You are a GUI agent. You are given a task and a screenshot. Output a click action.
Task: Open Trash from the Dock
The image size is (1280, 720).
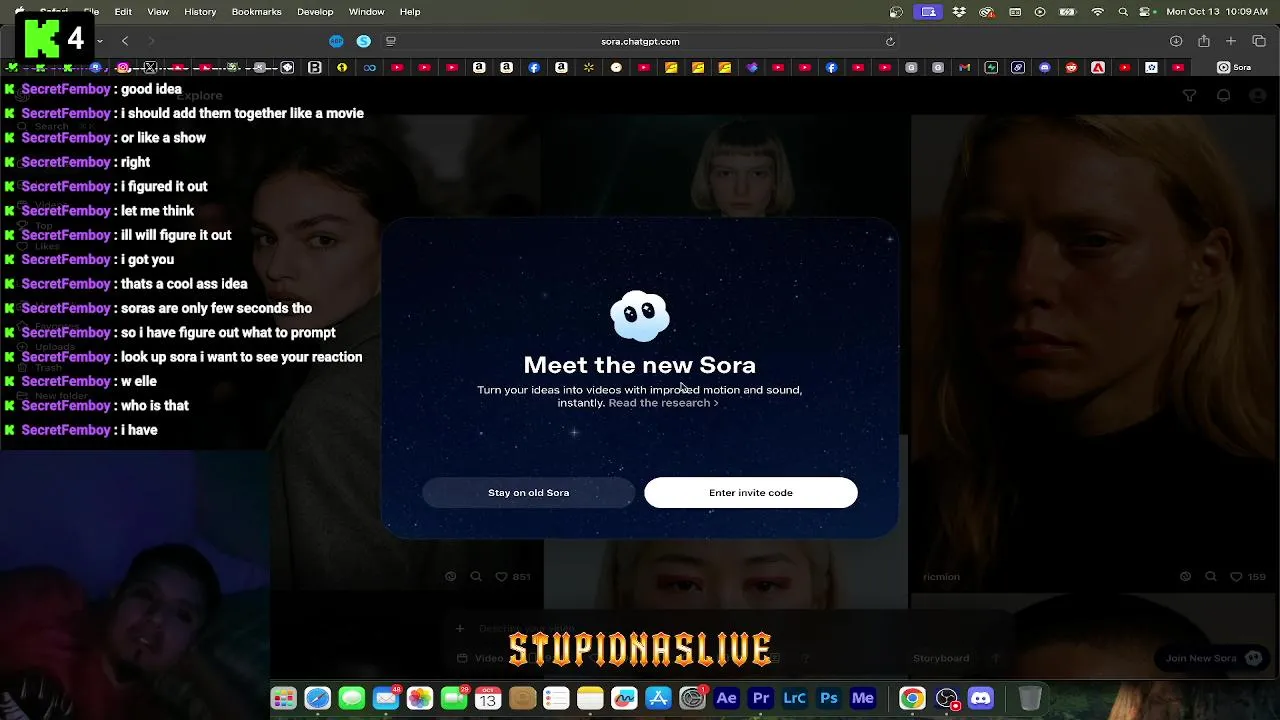[x=1030, y=698]
